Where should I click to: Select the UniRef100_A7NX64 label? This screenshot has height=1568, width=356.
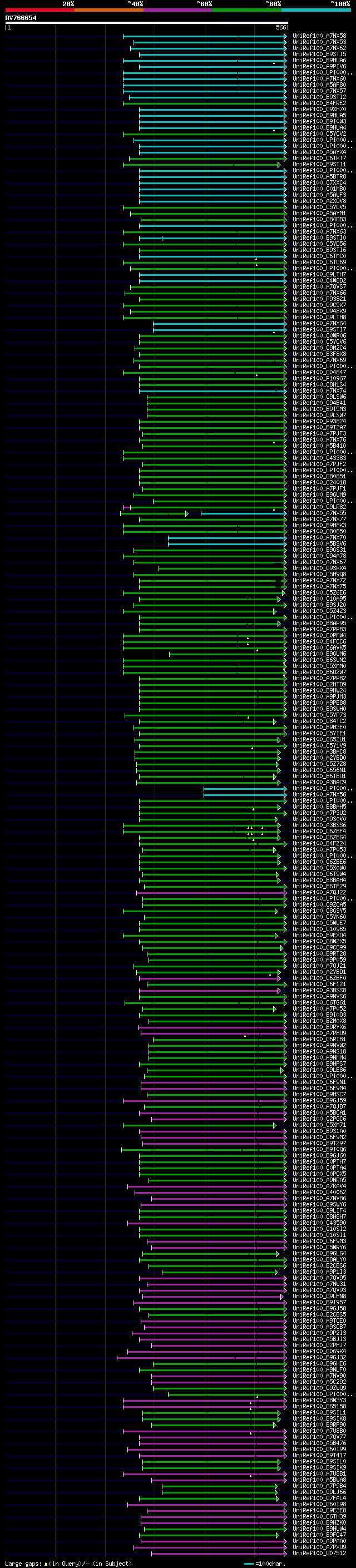pos(319,323)
